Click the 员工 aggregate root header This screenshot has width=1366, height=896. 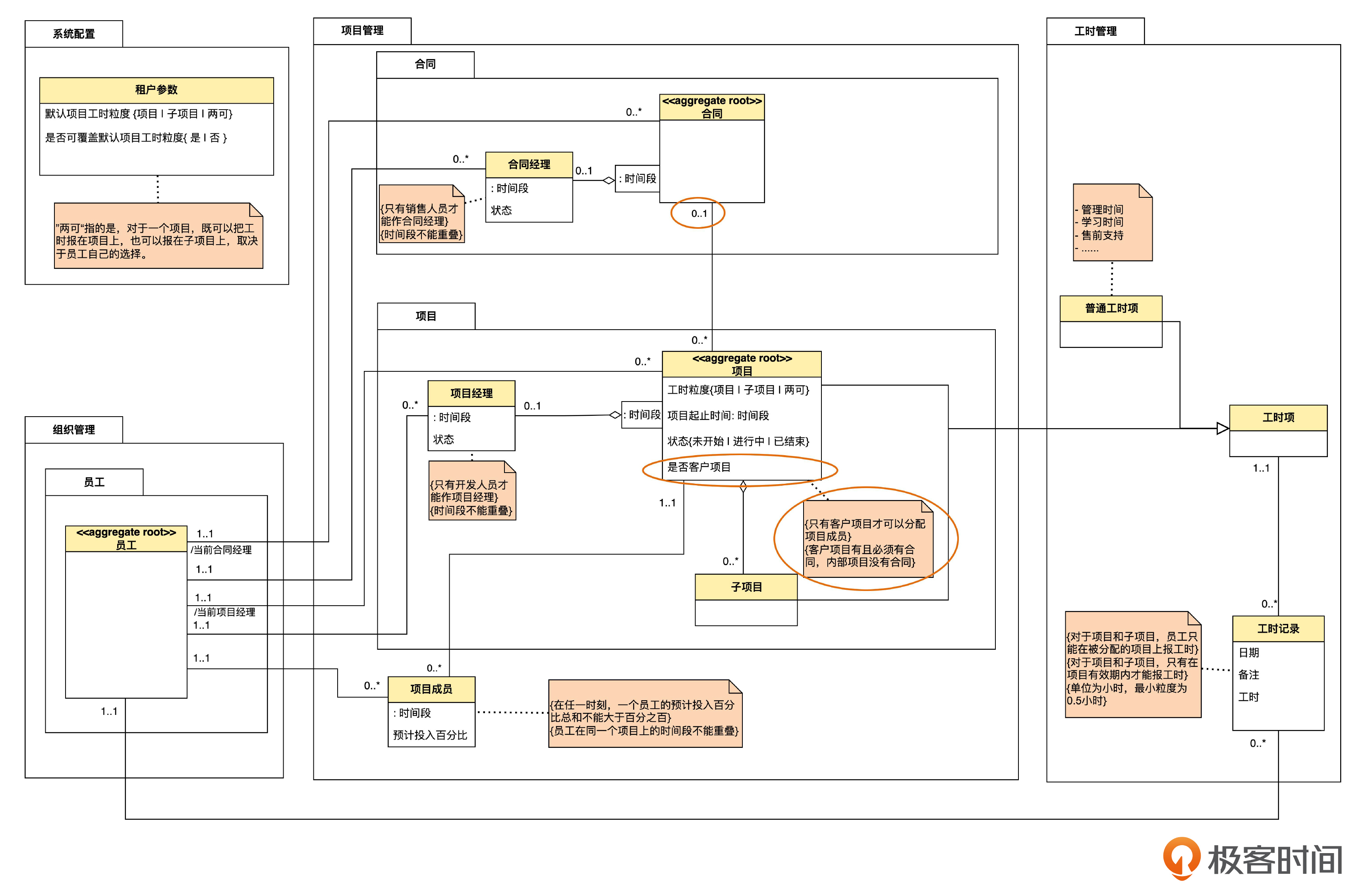tap(126, 539)
